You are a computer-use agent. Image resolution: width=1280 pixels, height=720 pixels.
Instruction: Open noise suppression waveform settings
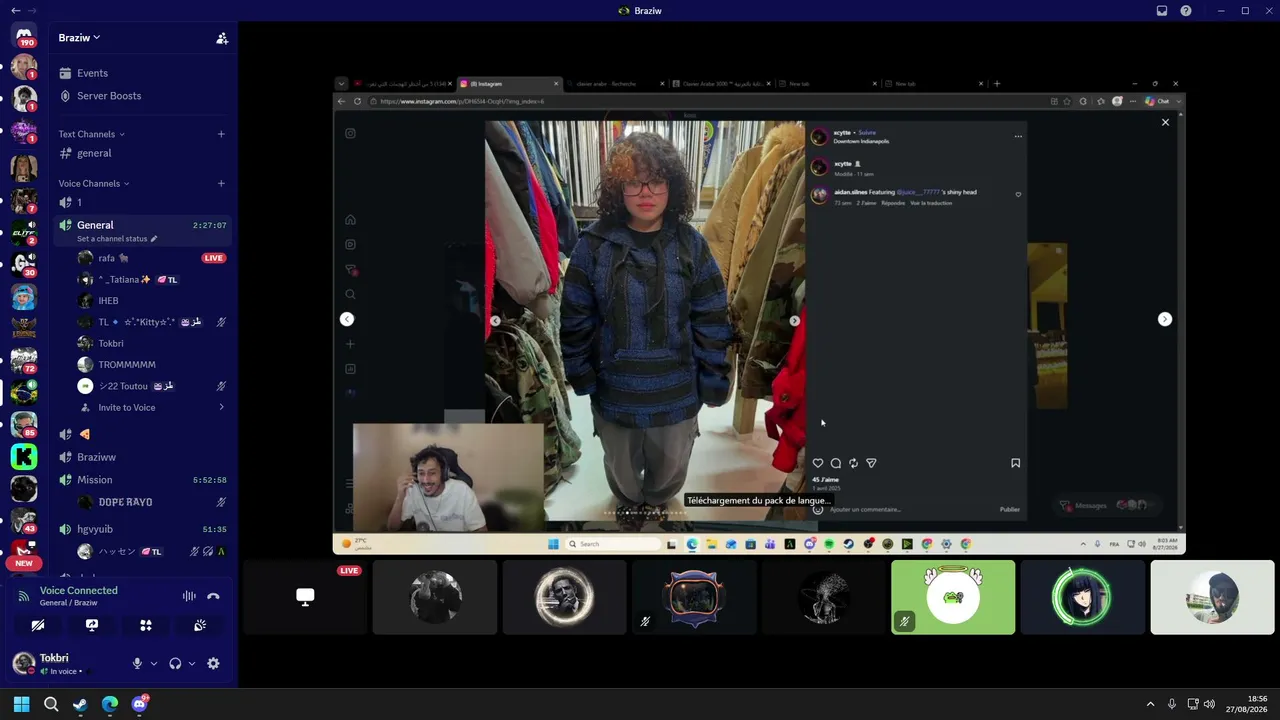click(x=189, y=596)
